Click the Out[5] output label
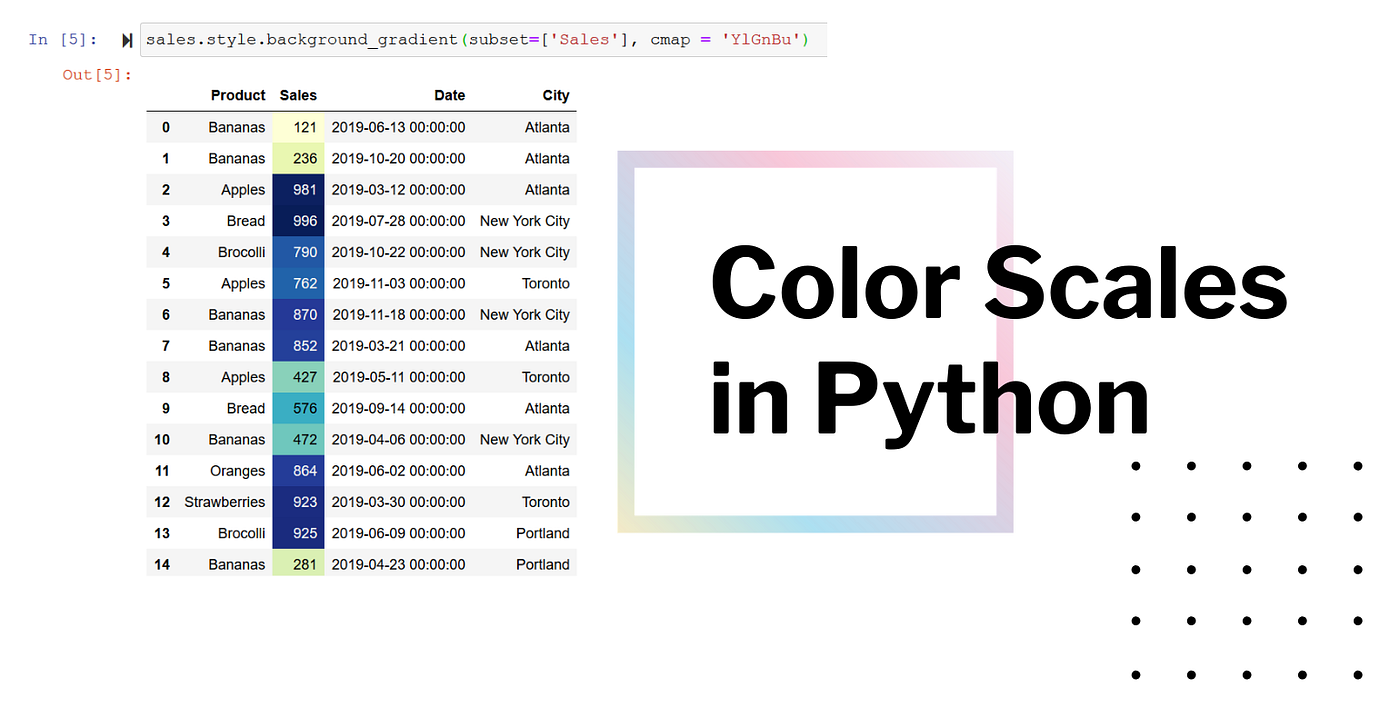The image size is (1400, 716). pyautogui.click(x=96, y=74)
